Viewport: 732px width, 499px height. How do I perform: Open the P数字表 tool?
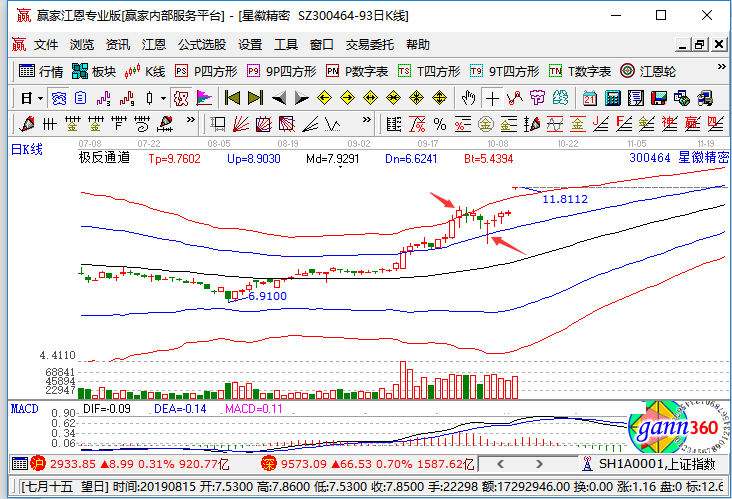(357, 71)
